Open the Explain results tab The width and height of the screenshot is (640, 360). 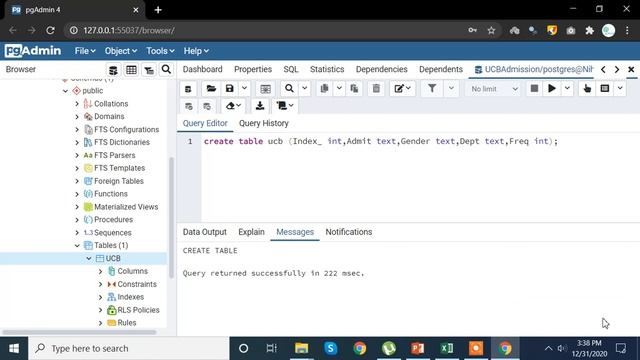click(x=251, y=232)
